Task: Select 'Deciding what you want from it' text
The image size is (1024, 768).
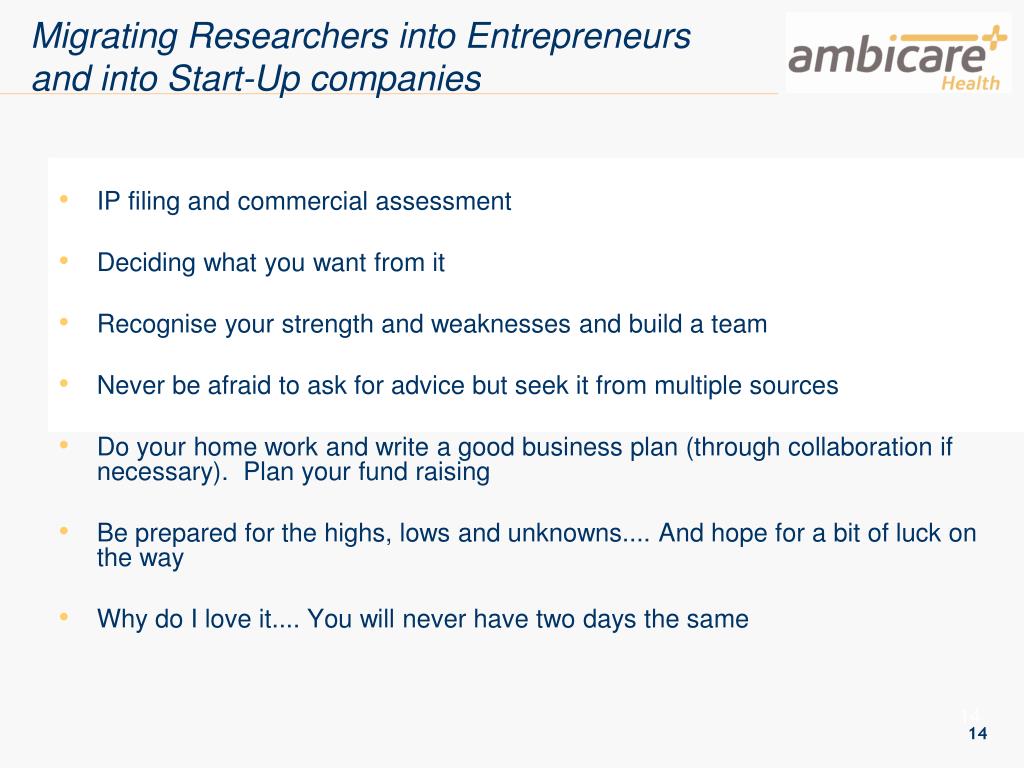Action: tap(270, 263)
